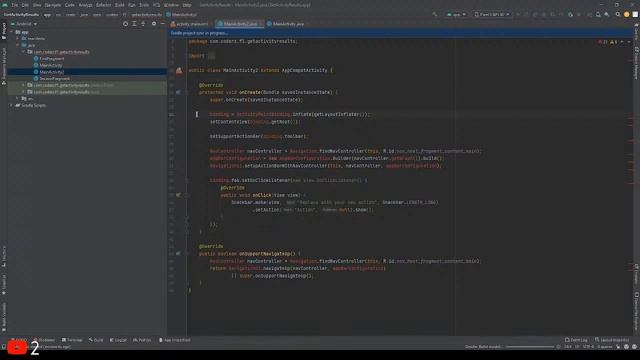This screenshot has width=640, height=360.
Task: Open the View menu
Action: (37, 5)
